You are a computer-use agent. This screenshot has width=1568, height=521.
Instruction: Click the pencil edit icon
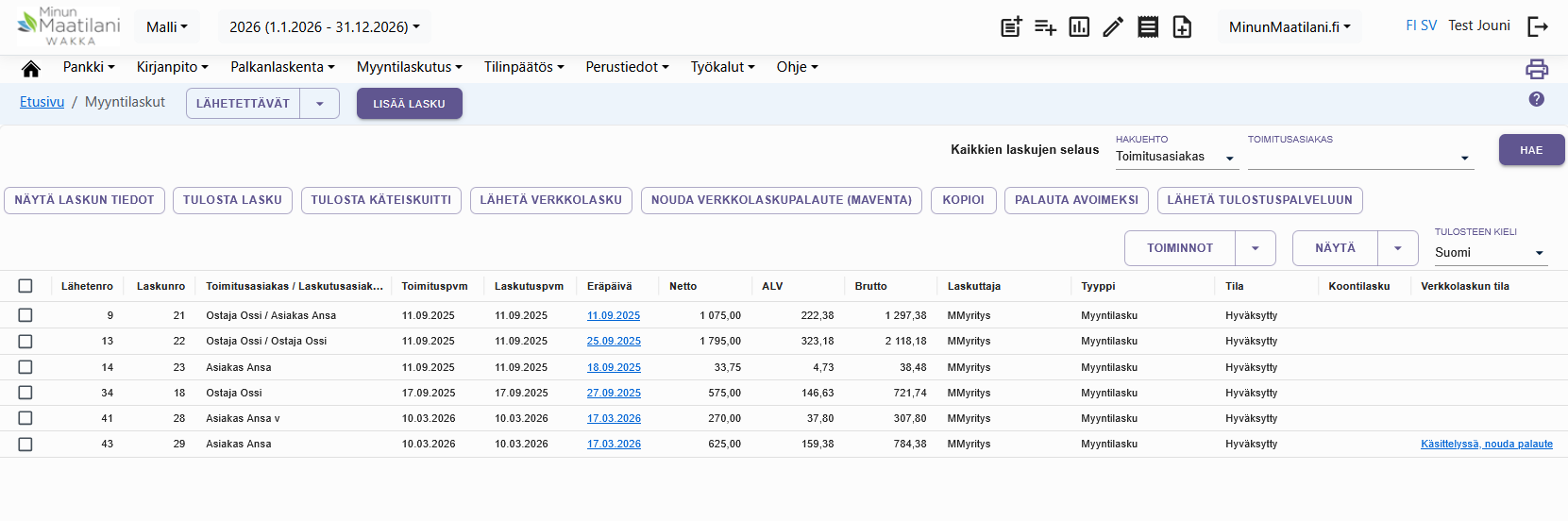pos(1113,26)
